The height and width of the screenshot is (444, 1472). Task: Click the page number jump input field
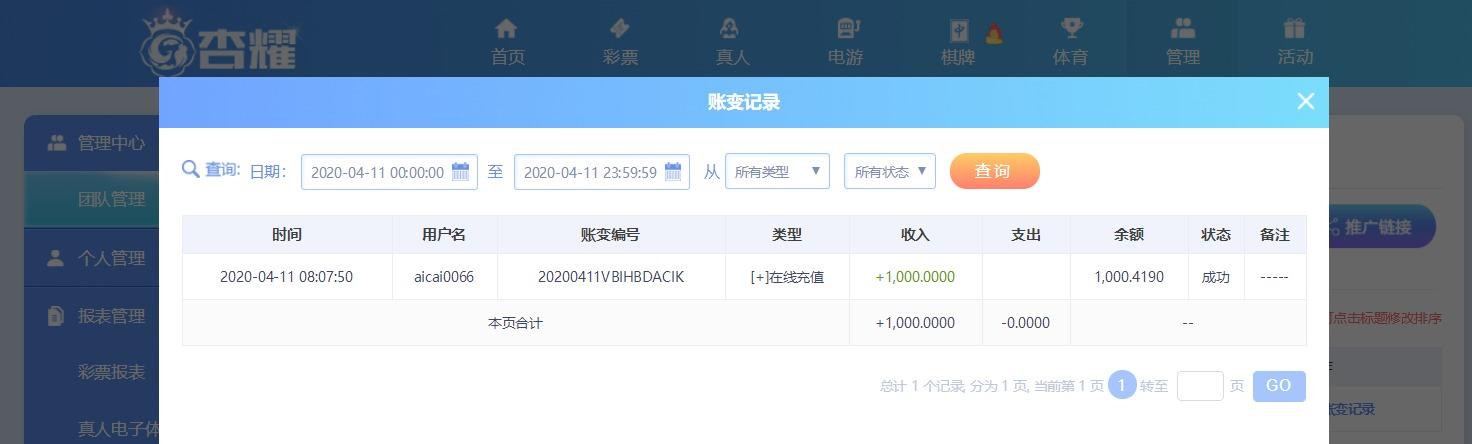(1200, 385)
